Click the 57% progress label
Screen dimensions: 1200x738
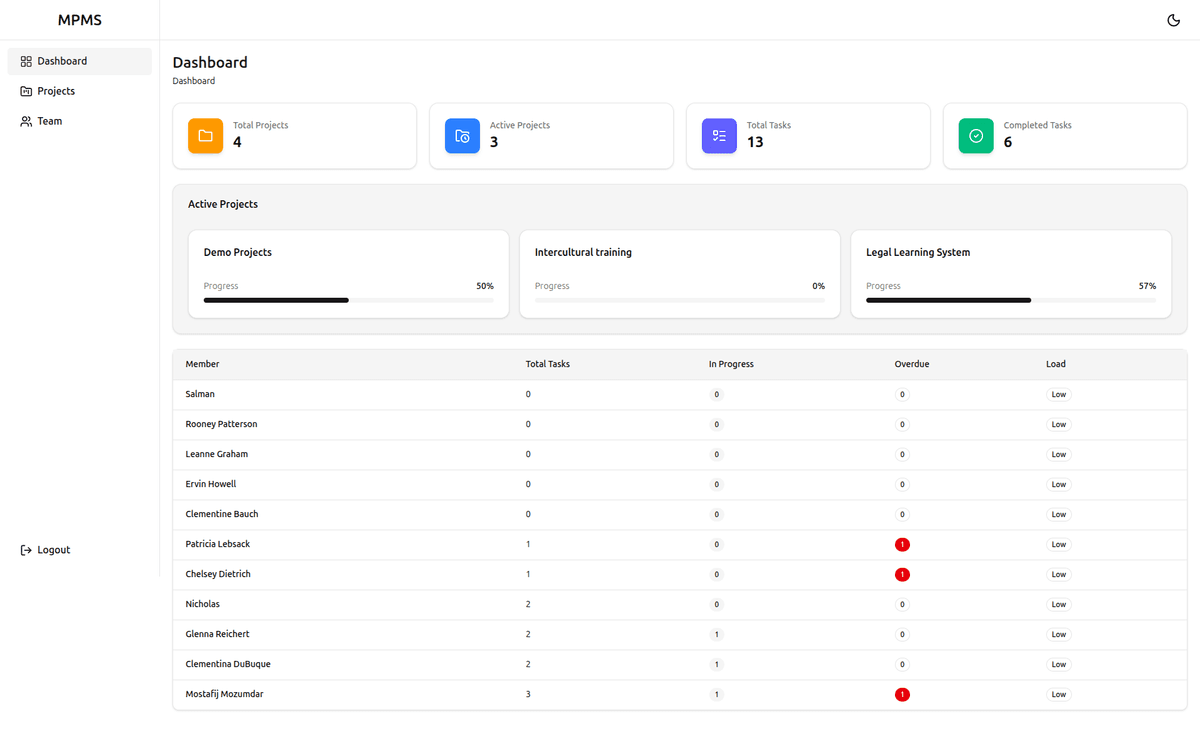tap(1147, 286)
